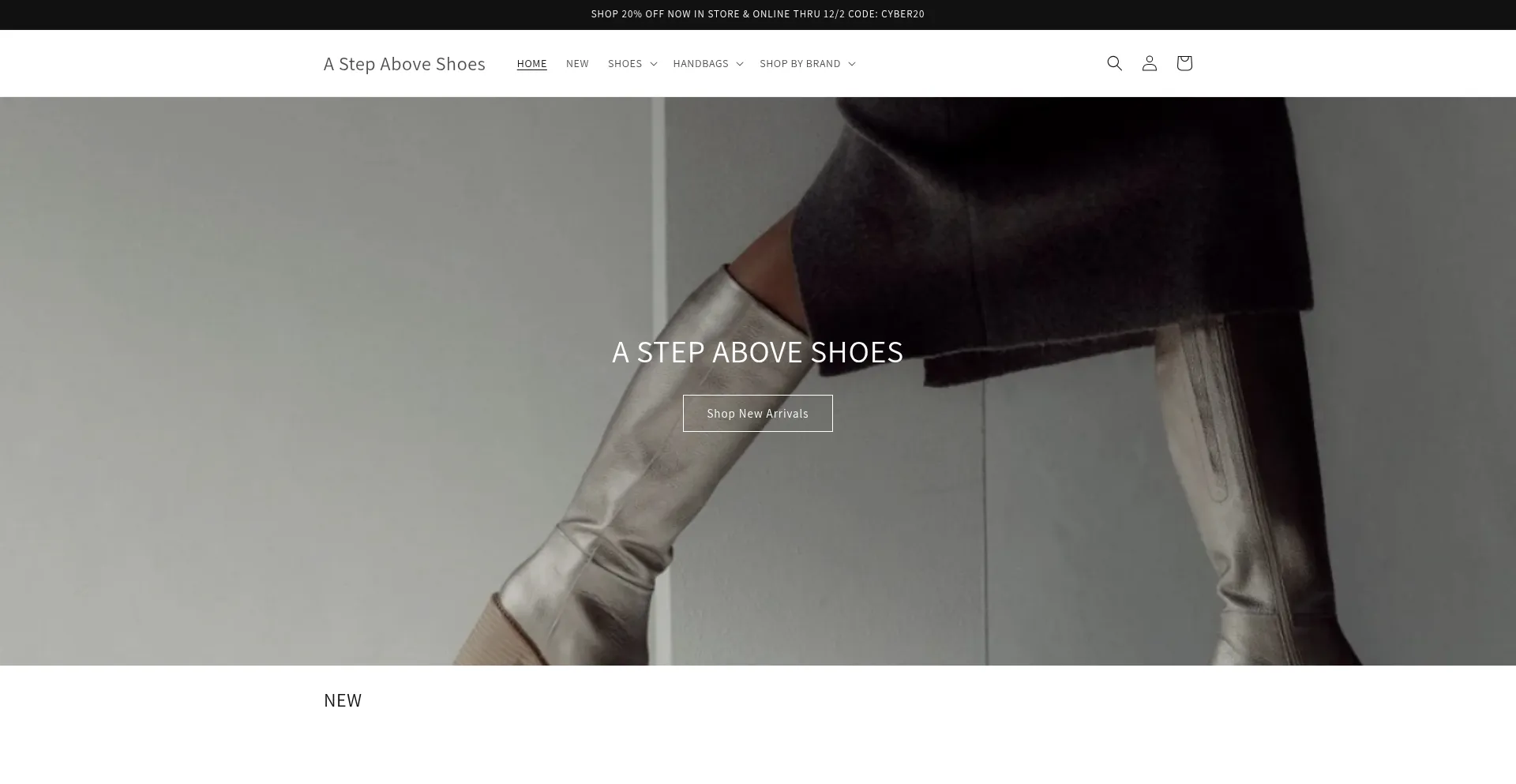
Task: Select the HOME navigation item
Action: [x=532, y=63]
